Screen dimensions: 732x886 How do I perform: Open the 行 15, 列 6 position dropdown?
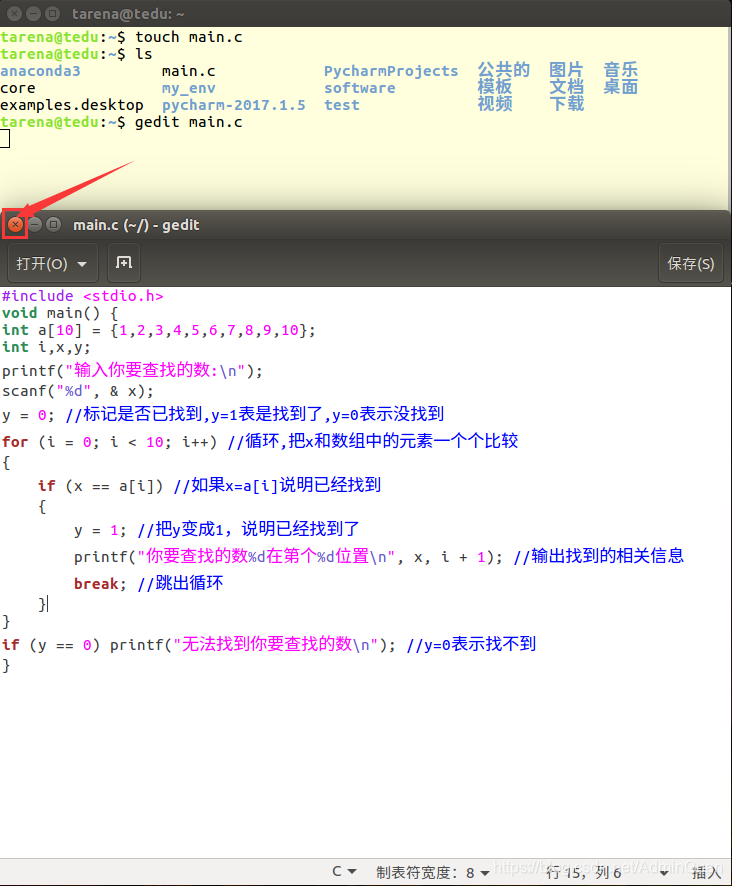[x=608, y=872]
